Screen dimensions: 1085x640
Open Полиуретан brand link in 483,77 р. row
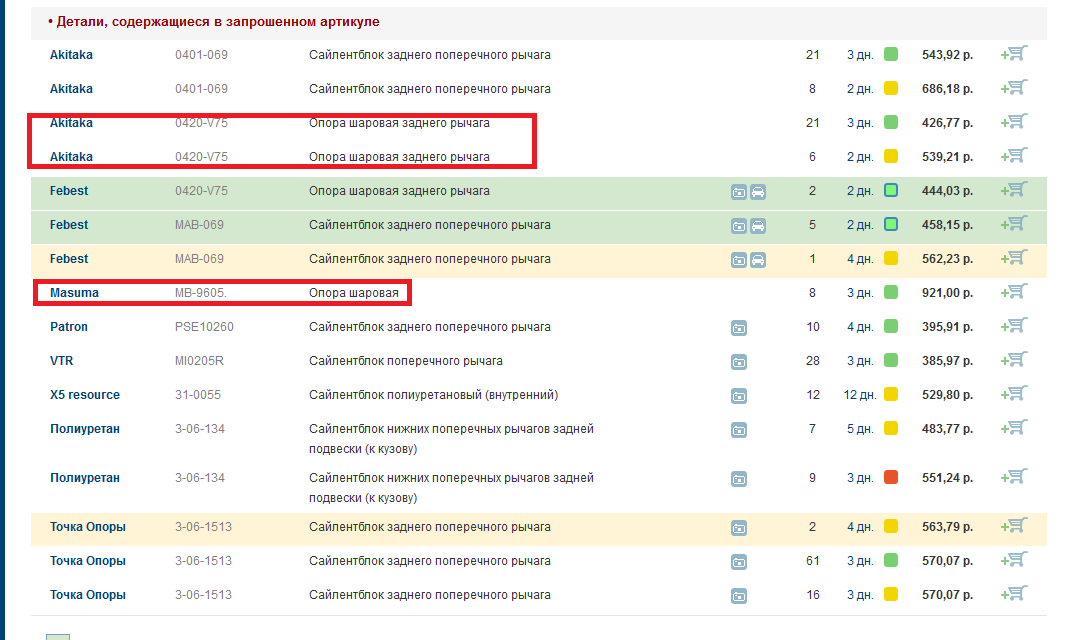click(x=84, y=429)
